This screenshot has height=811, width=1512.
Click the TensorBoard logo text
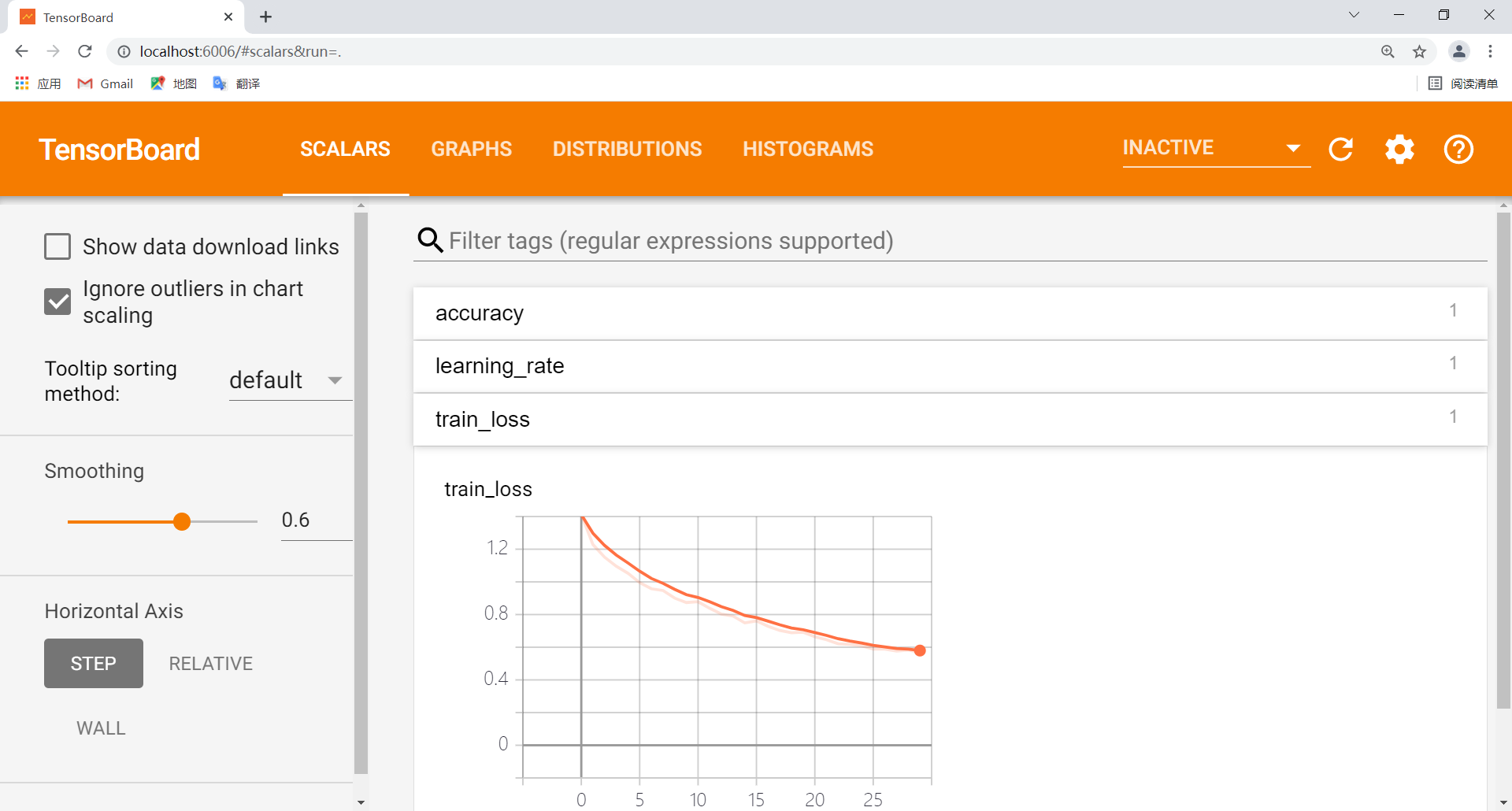point(119,149)
